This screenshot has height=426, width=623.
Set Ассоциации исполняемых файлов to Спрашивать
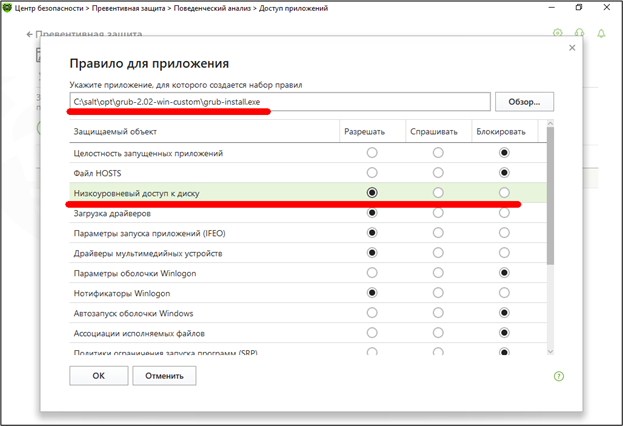(438, 333)
